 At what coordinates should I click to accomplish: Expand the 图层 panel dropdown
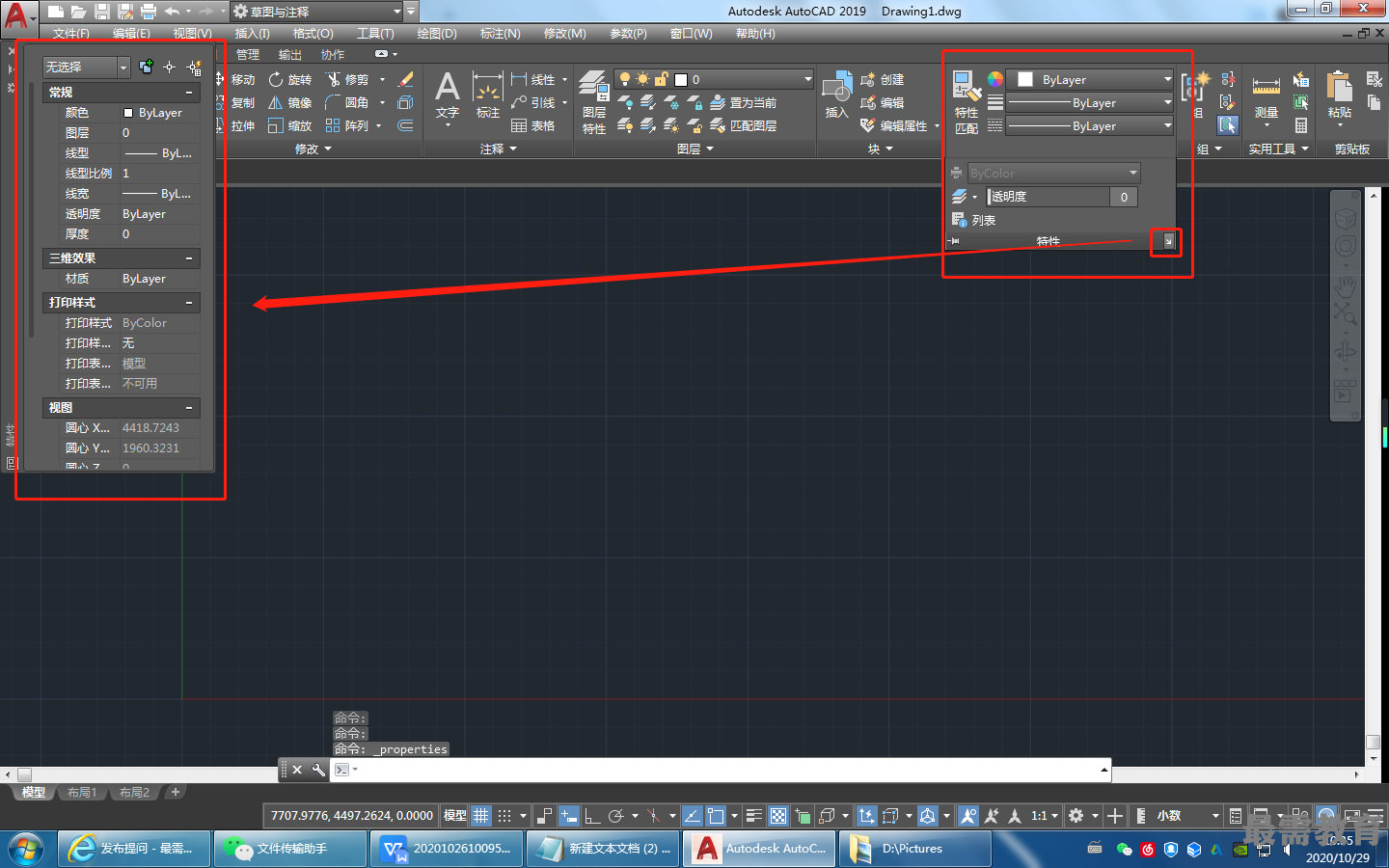(x=695, y=149)
